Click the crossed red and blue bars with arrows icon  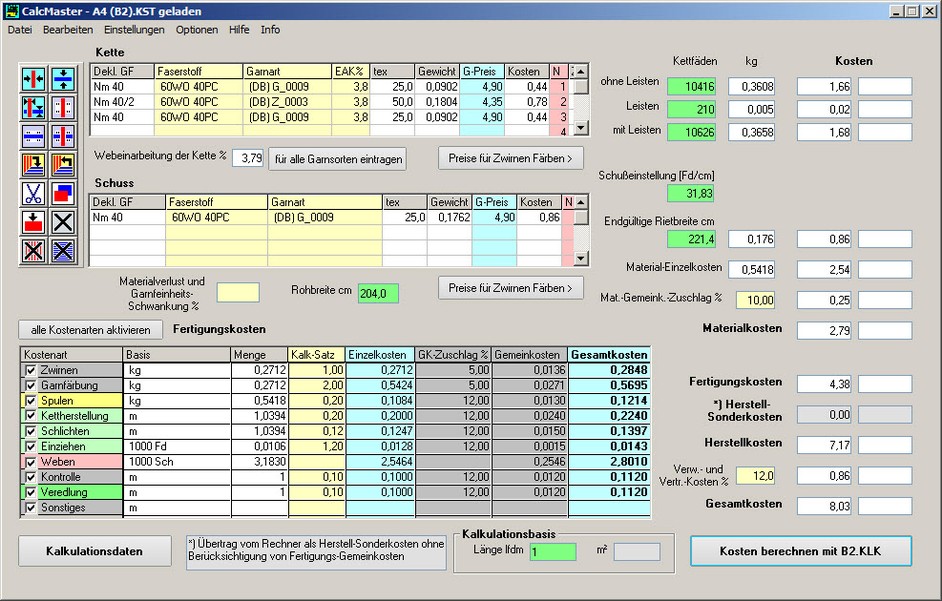pos(34,108)
